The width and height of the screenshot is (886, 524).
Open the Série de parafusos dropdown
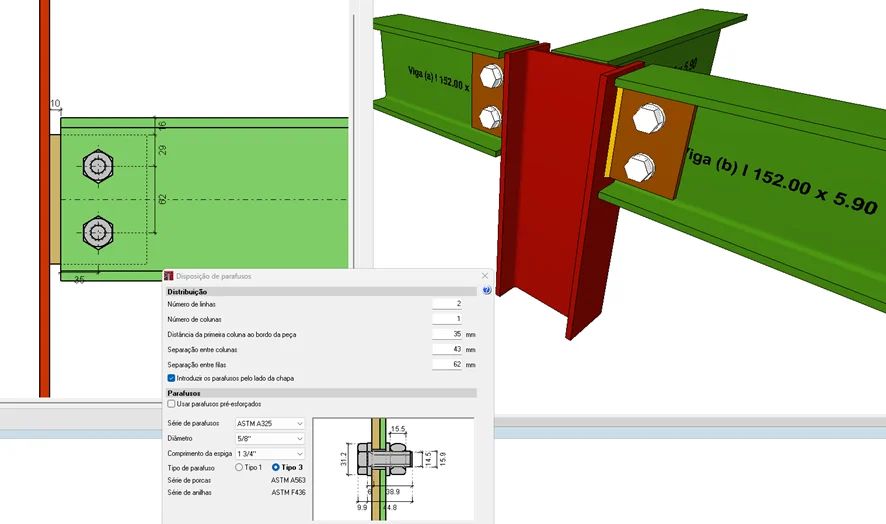[x=270, y=423]
